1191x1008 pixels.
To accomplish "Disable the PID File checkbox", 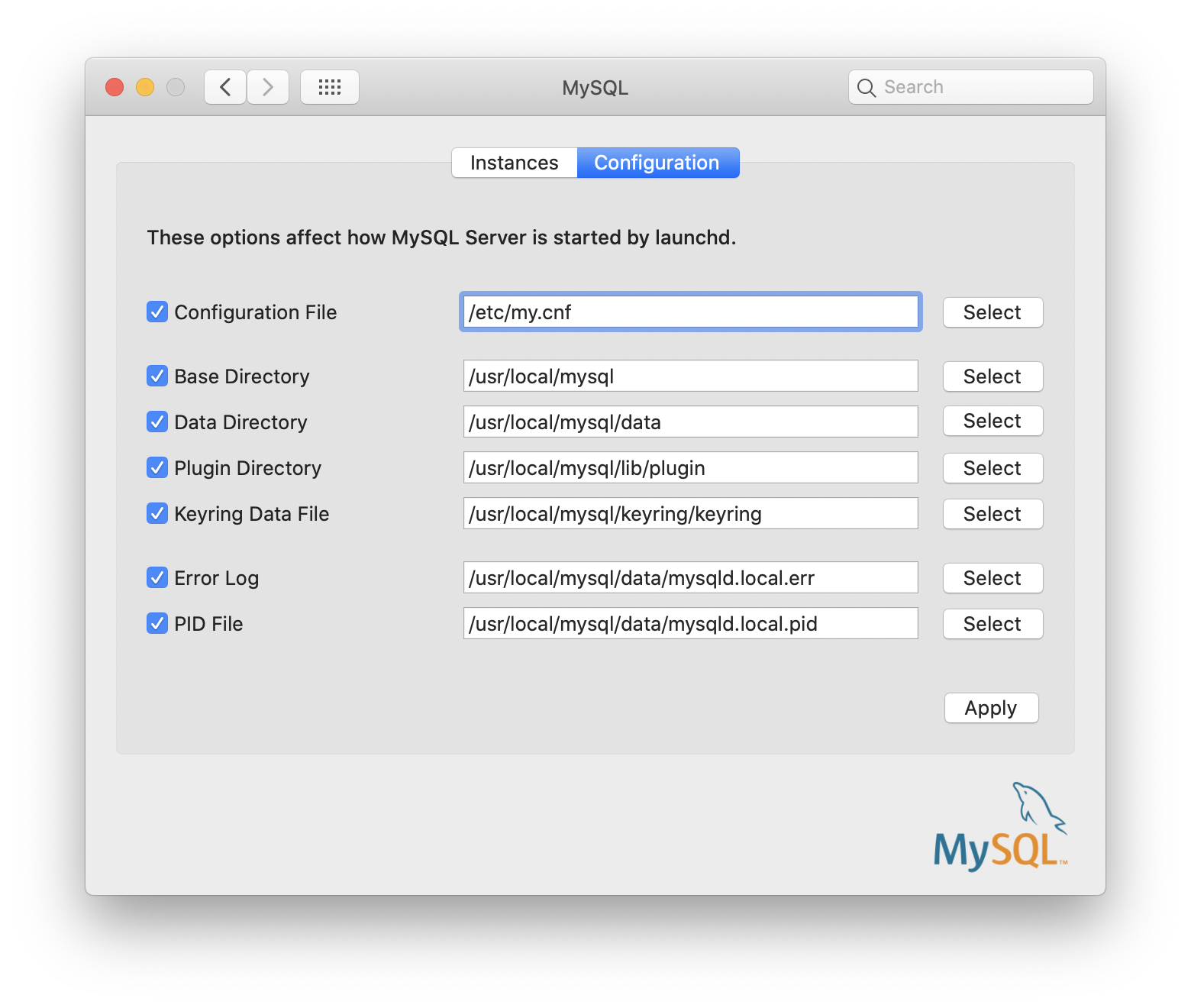I will click(x=157, y=623).
